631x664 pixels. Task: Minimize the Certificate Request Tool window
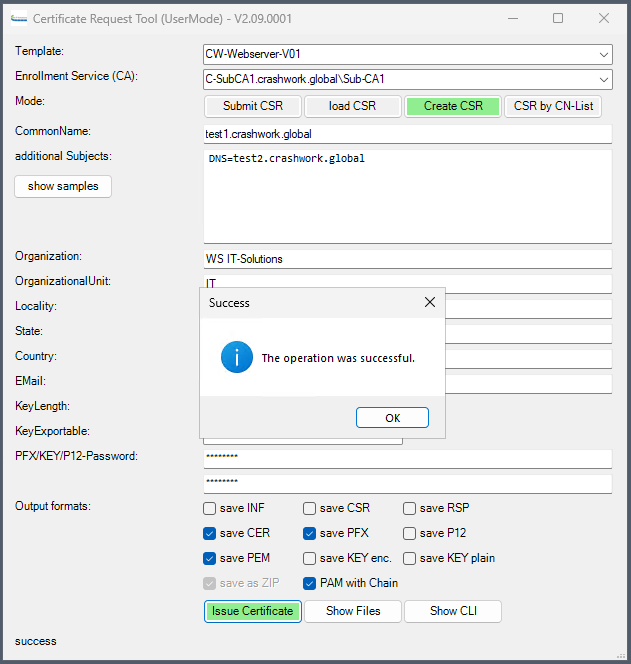pos(513,18)
